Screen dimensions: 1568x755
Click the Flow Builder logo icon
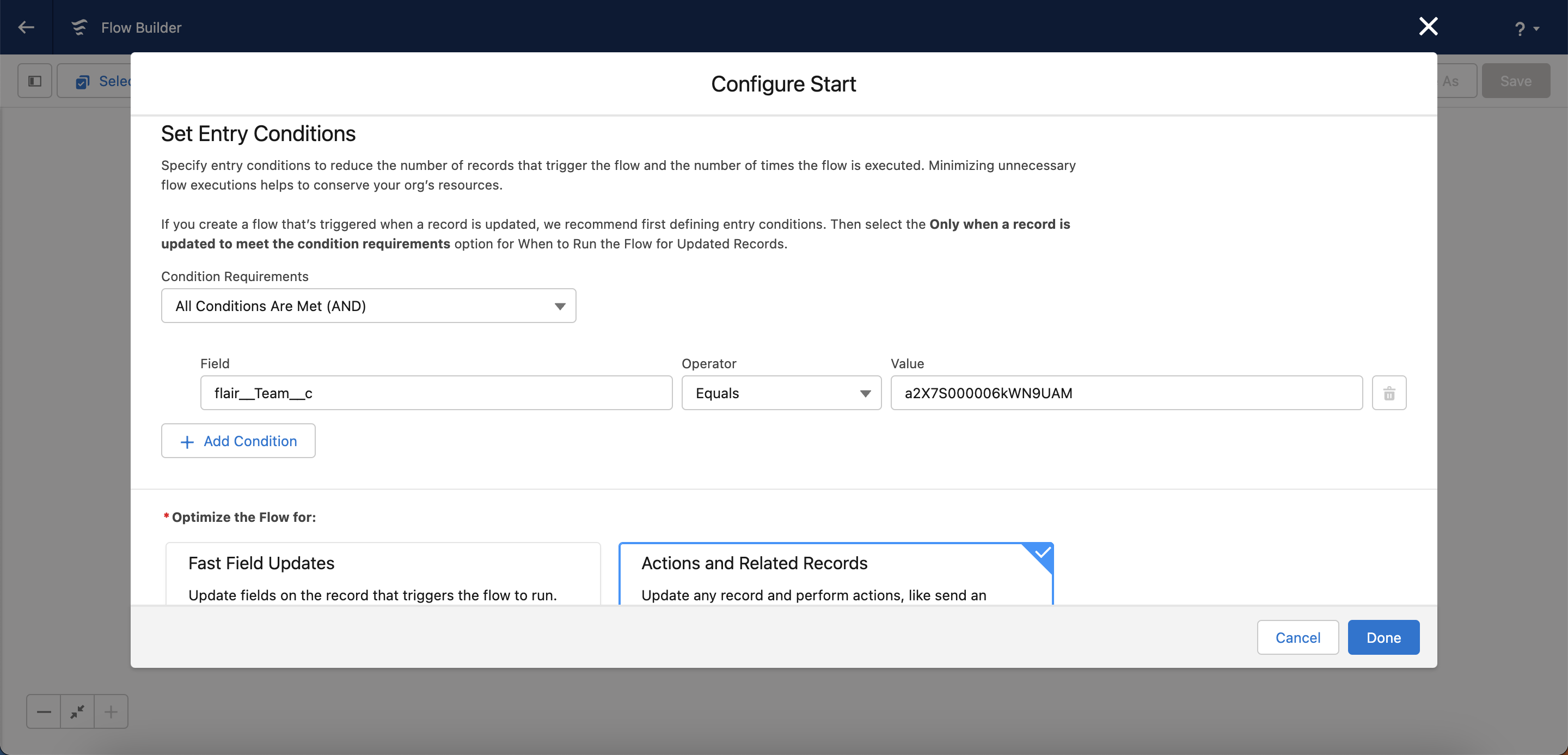pyautogui.click(x=79, y=27)
